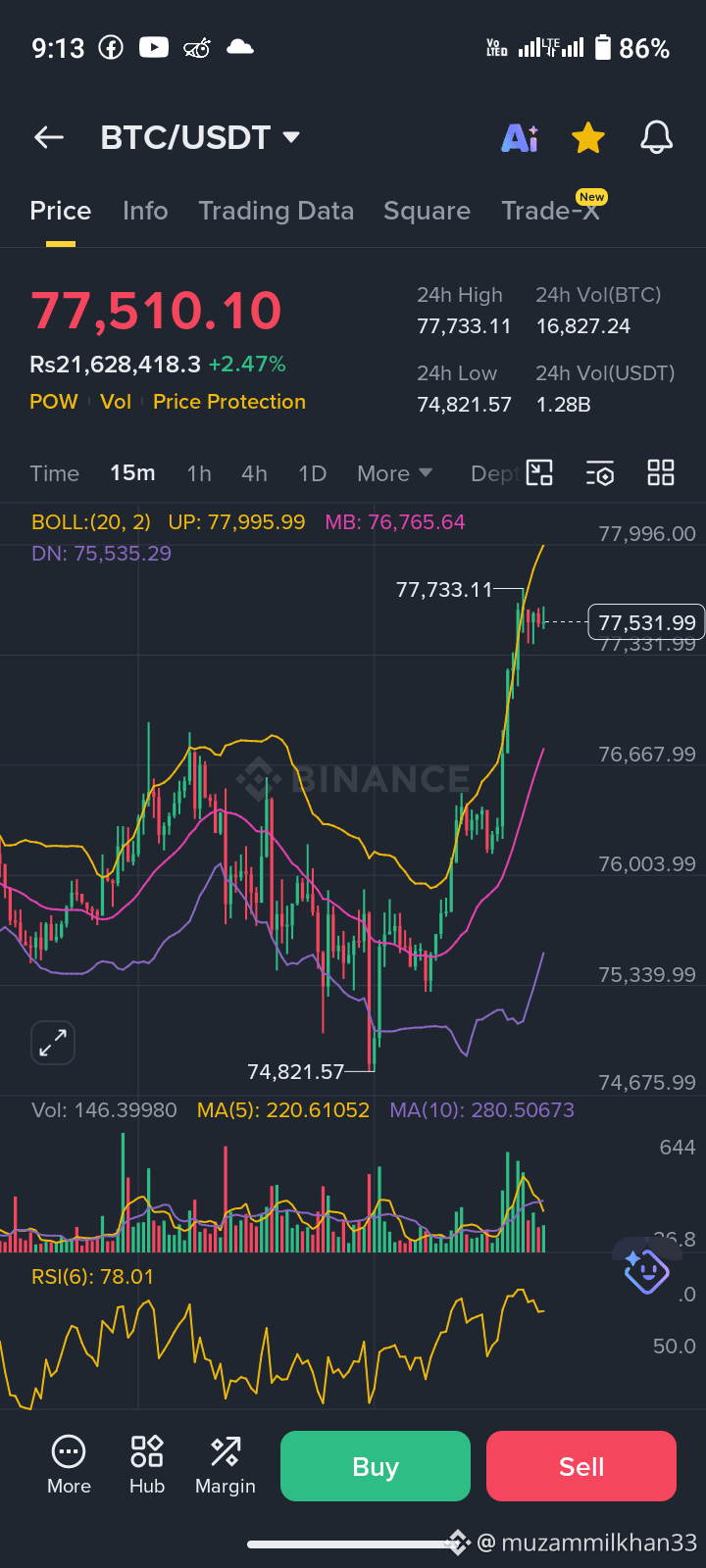Select the 1h chart interval
706x1568 pixels.
pyautogui.click(x=199, y=473)
